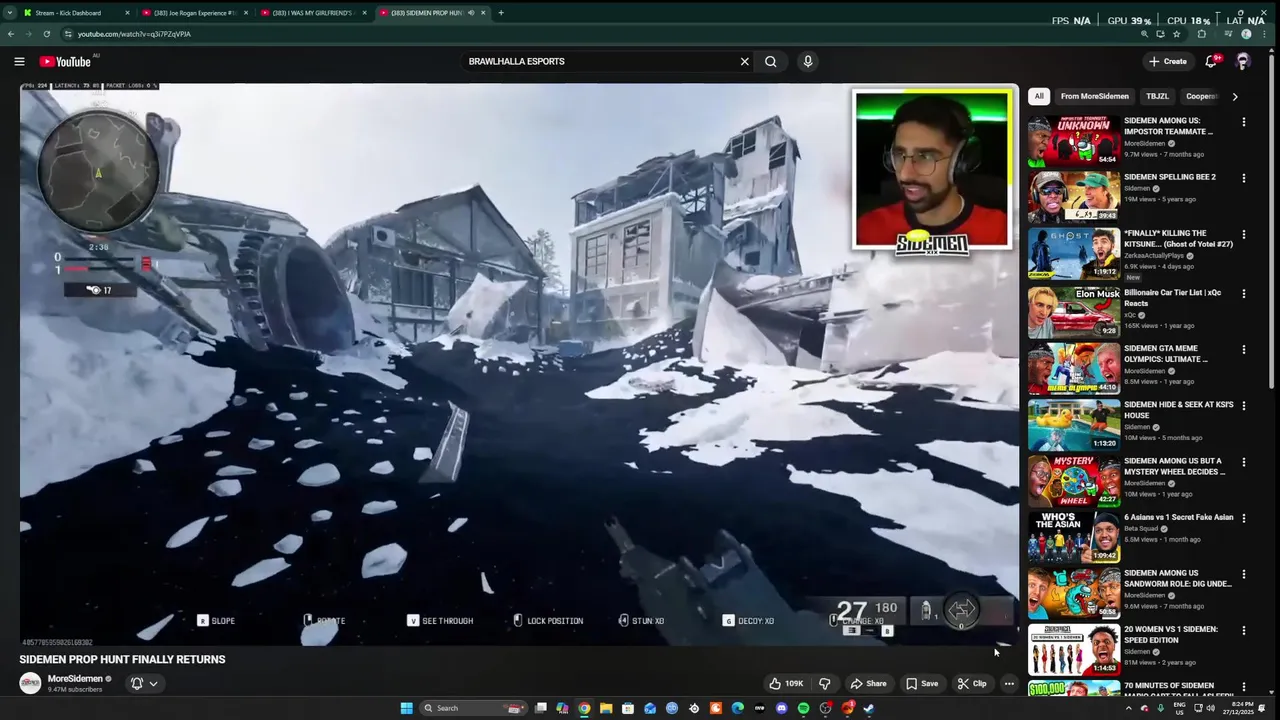1280x720 pixels.
Task: Open Chrome from the taskbar
Action: click(584, 708)
